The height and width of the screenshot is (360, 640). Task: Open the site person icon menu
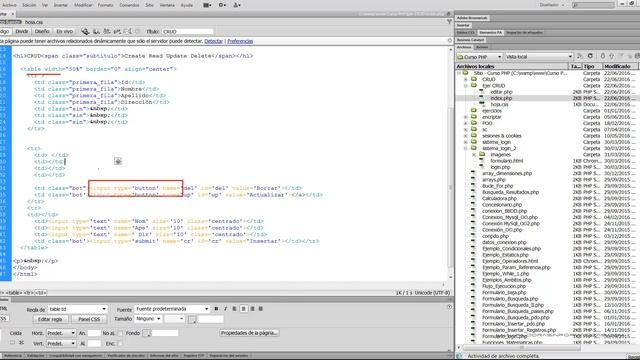(237, 5)
